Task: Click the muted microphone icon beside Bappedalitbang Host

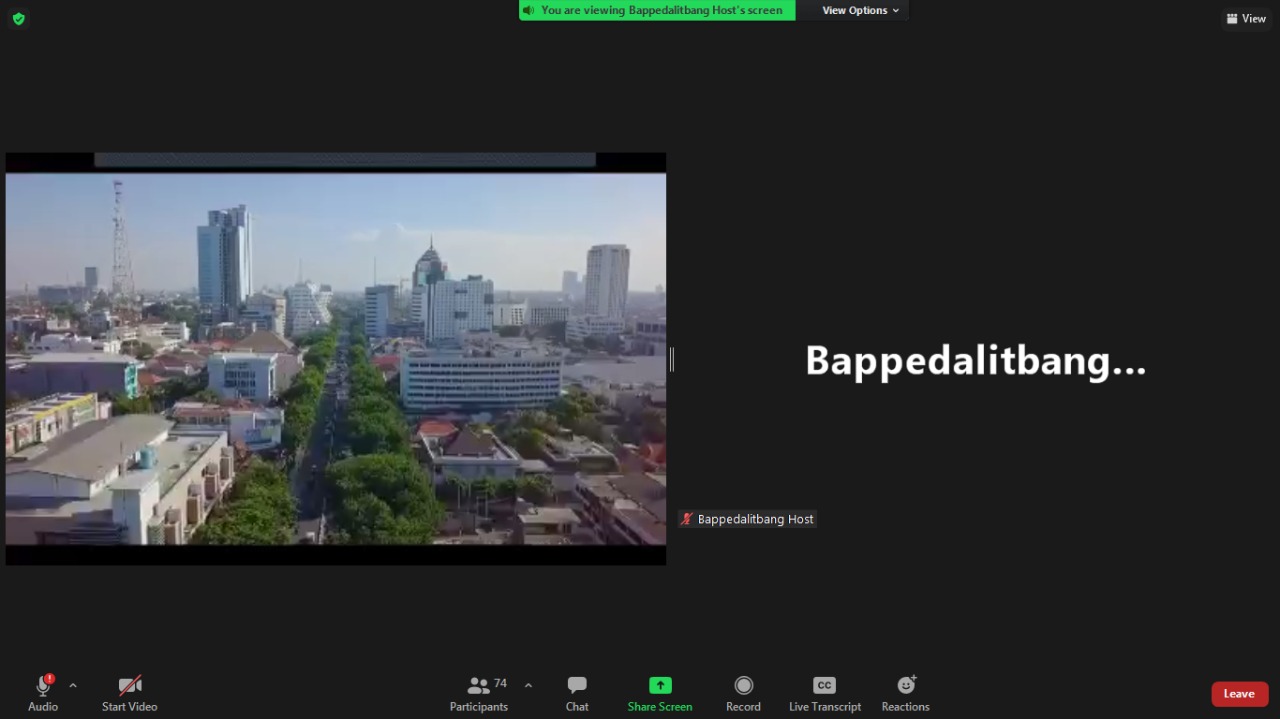Action: pos(687,519)
